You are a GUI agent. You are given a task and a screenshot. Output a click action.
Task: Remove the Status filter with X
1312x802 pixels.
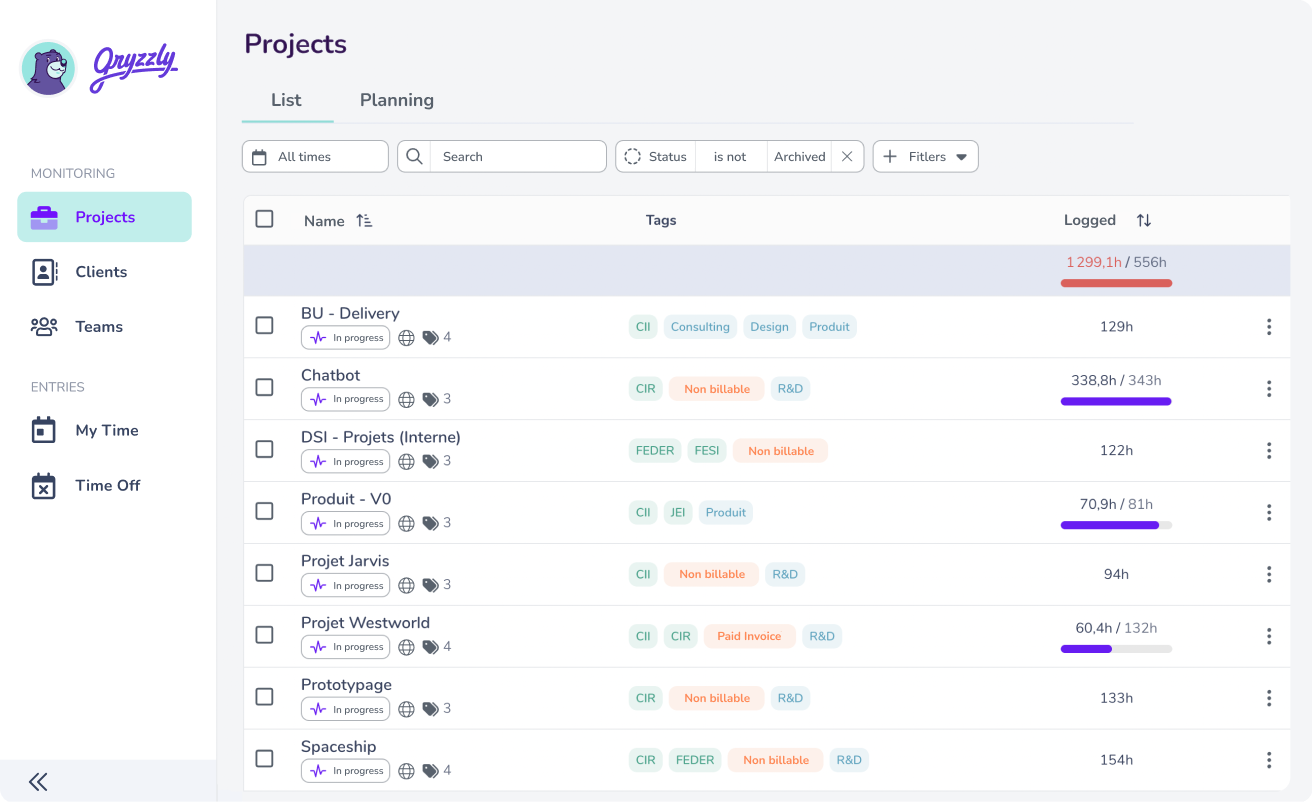(847, 157)
